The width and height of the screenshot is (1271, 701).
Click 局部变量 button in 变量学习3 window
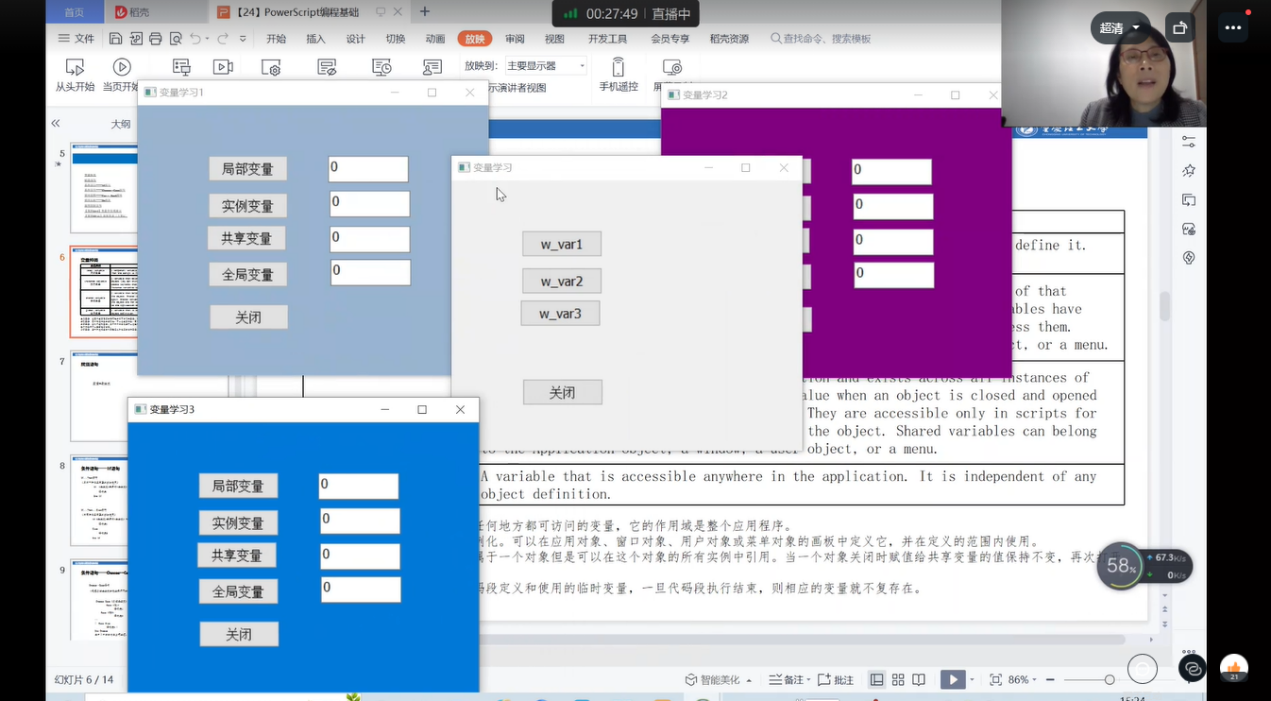[x=238, y=486]
